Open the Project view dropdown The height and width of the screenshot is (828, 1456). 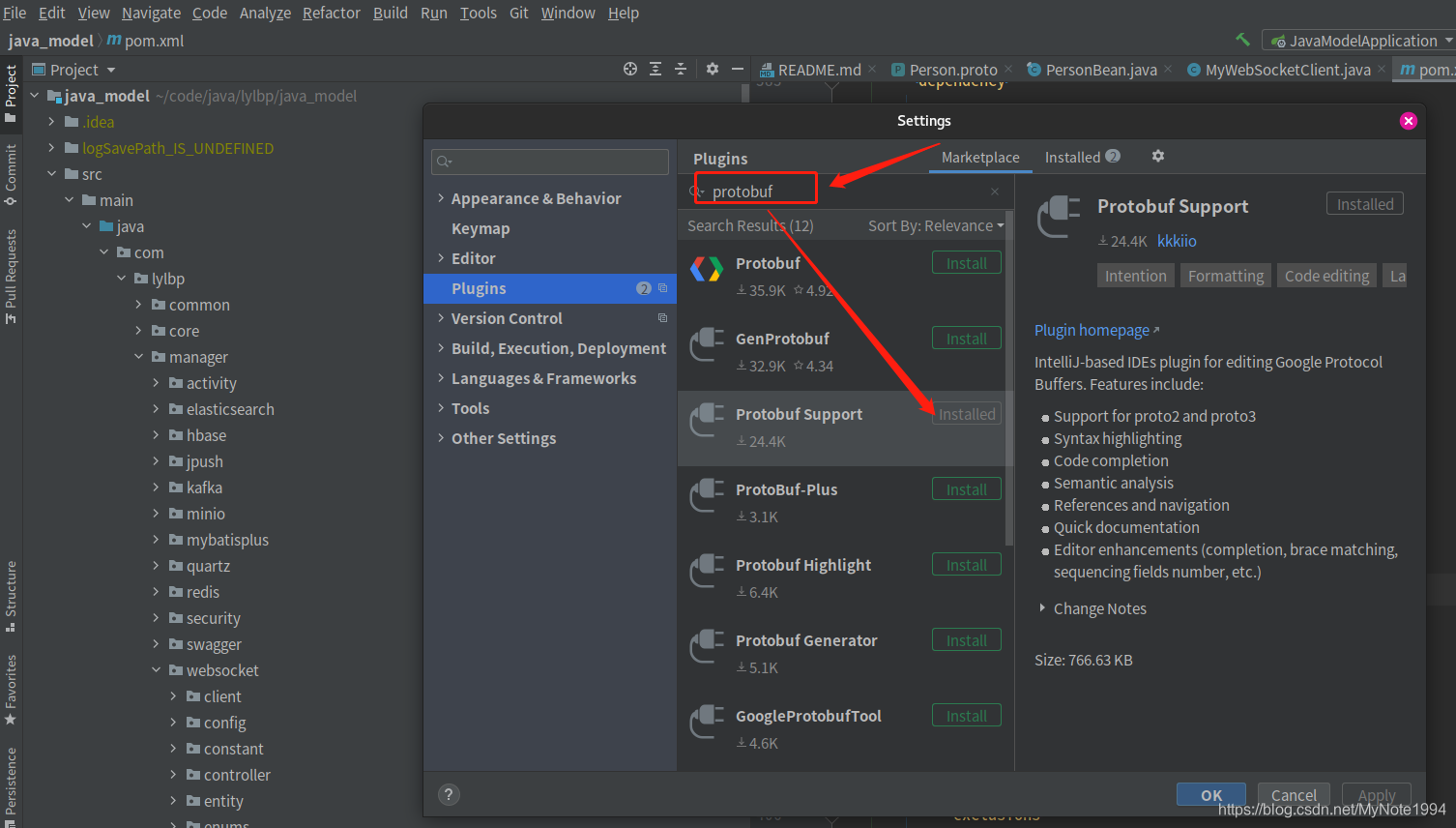pyautogui.click(x=74, y=70)
